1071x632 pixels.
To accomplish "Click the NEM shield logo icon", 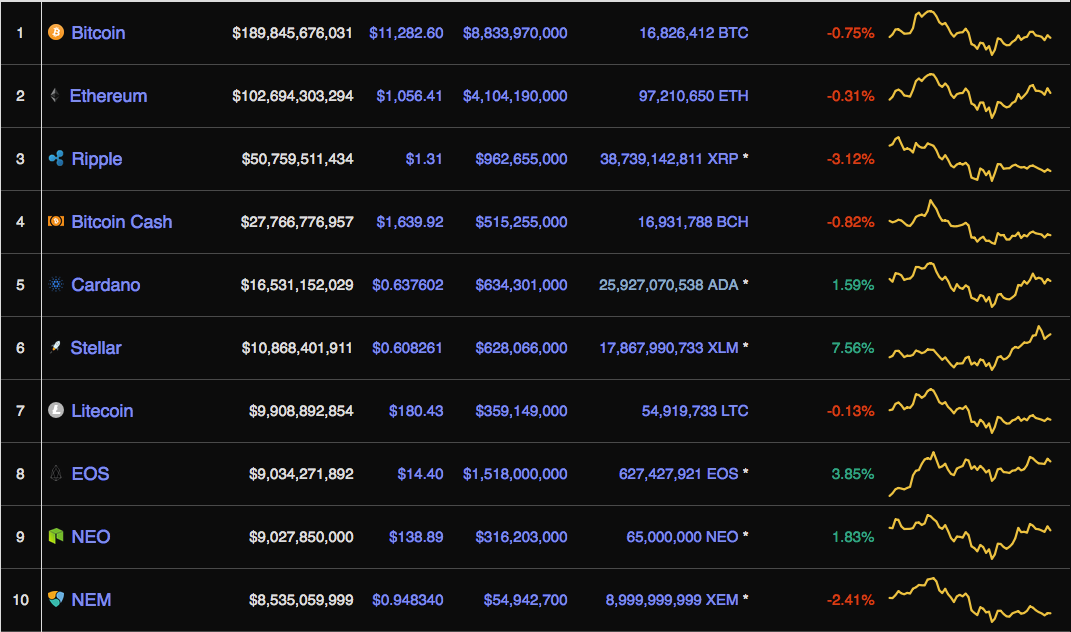I will (x=56, y=600).
